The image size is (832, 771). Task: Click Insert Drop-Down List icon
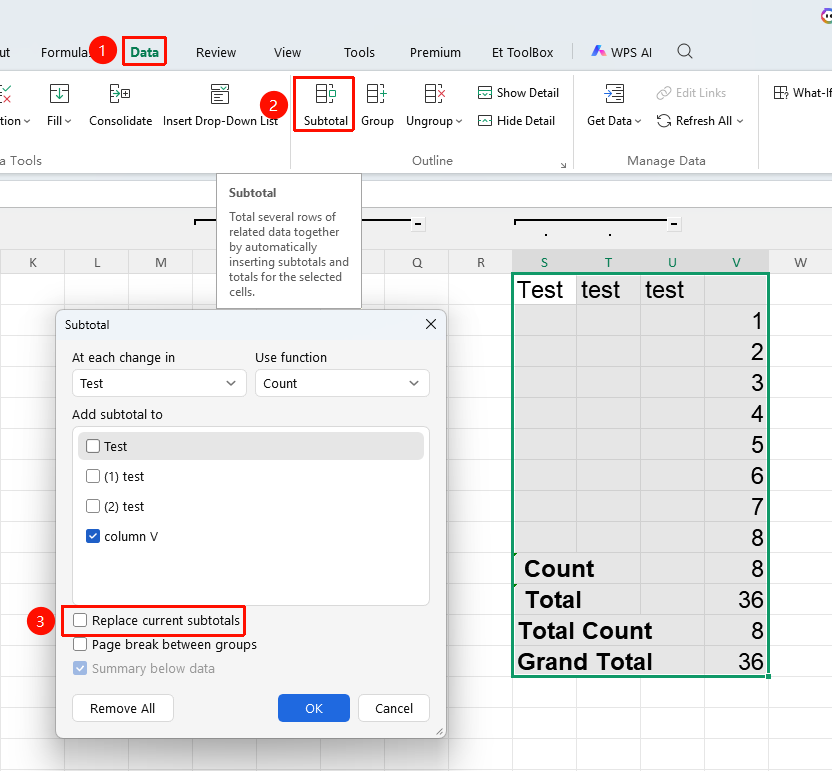coord(220,94)
